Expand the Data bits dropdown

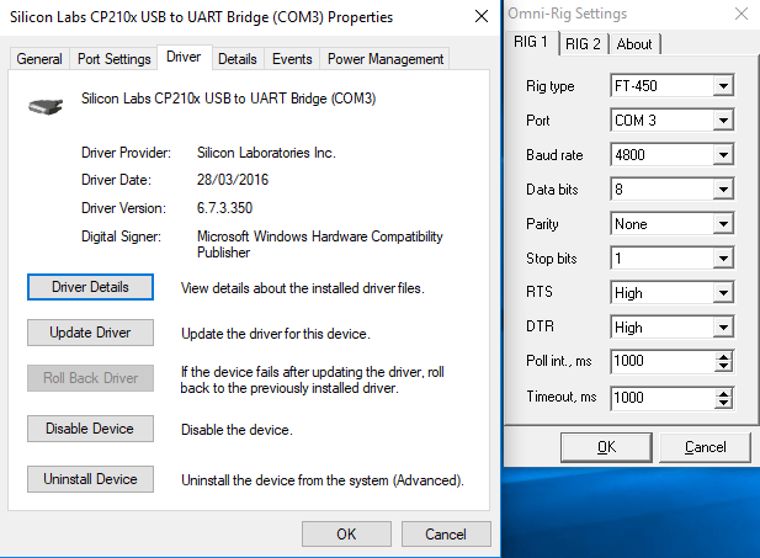coord(723,190)
